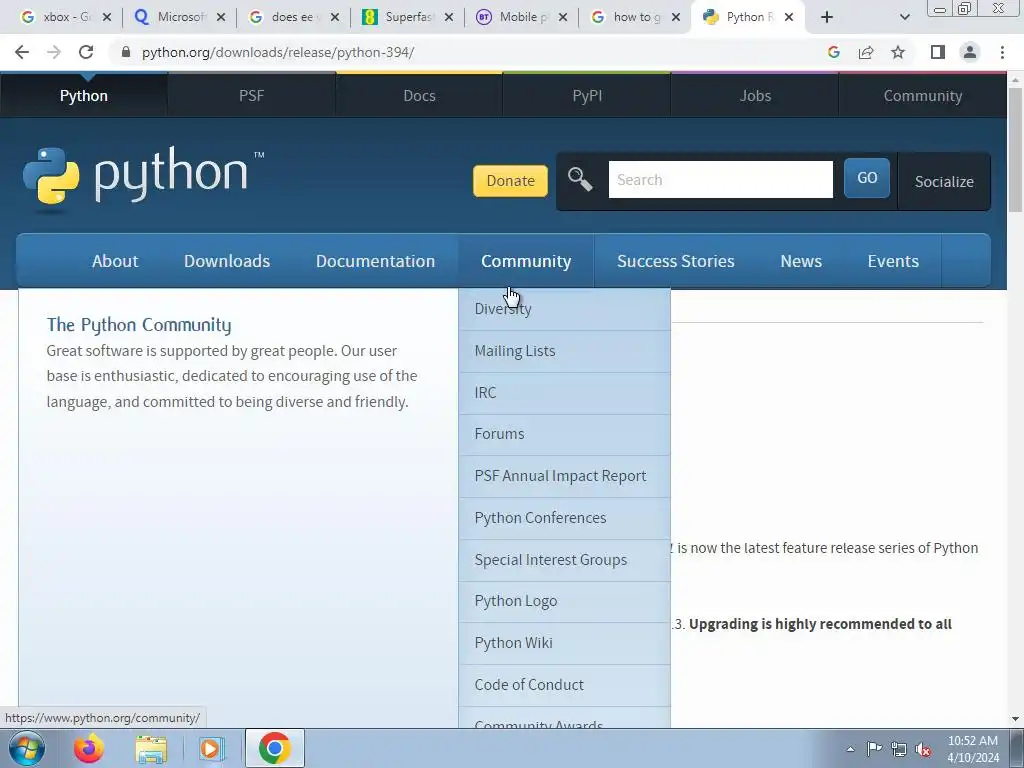1024x768 pixels.
Task: Open the browser side panel icon
Action: click(x=938, y=52)
